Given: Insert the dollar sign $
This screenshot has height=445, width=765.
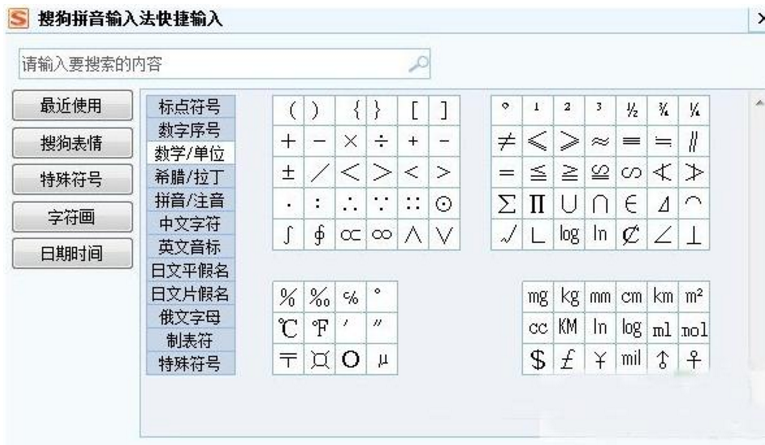Looking at the screenshot, I should pos(538,359).
